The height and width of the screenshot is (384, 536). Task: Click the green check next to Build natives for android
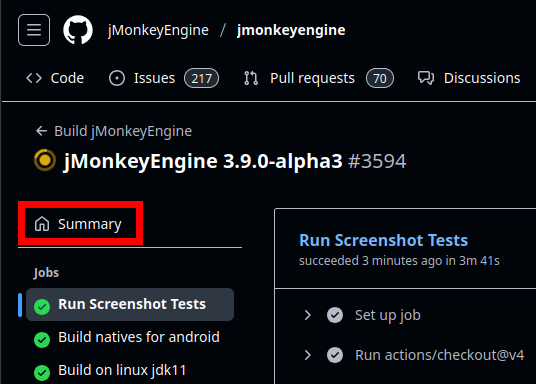[x=42, y=340]
